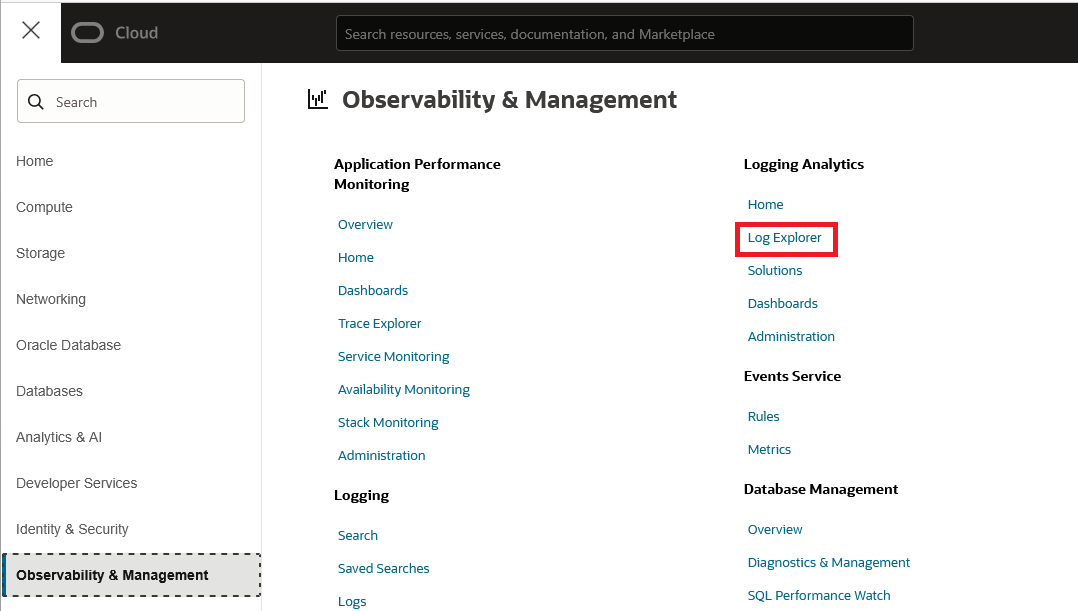Focus the top search resources field
The width and height of the screenshot is (1078, 611).
click(624, 34)
